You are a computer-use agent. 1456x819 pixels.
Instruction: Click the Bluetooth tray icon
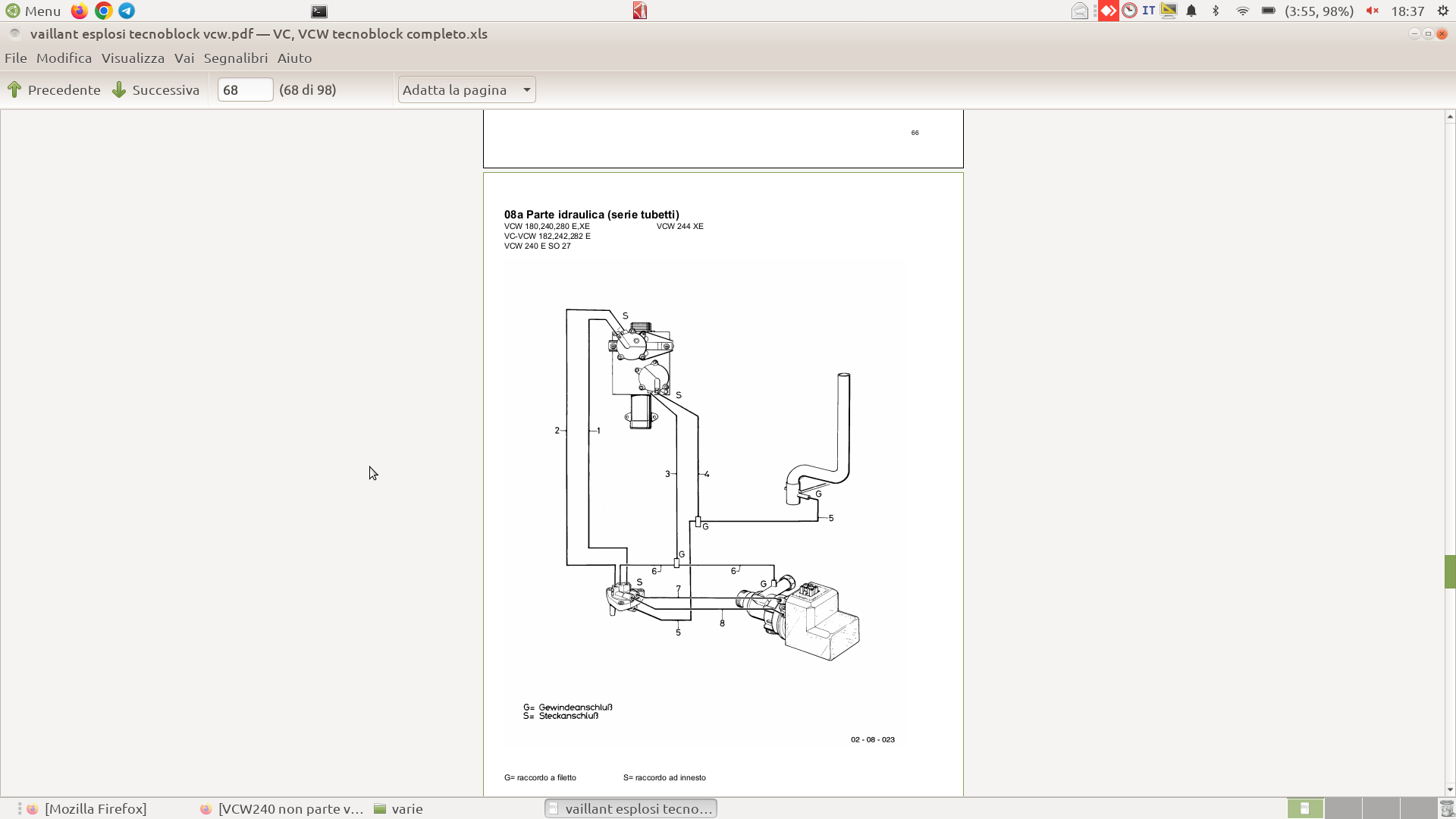[1216, 11]
